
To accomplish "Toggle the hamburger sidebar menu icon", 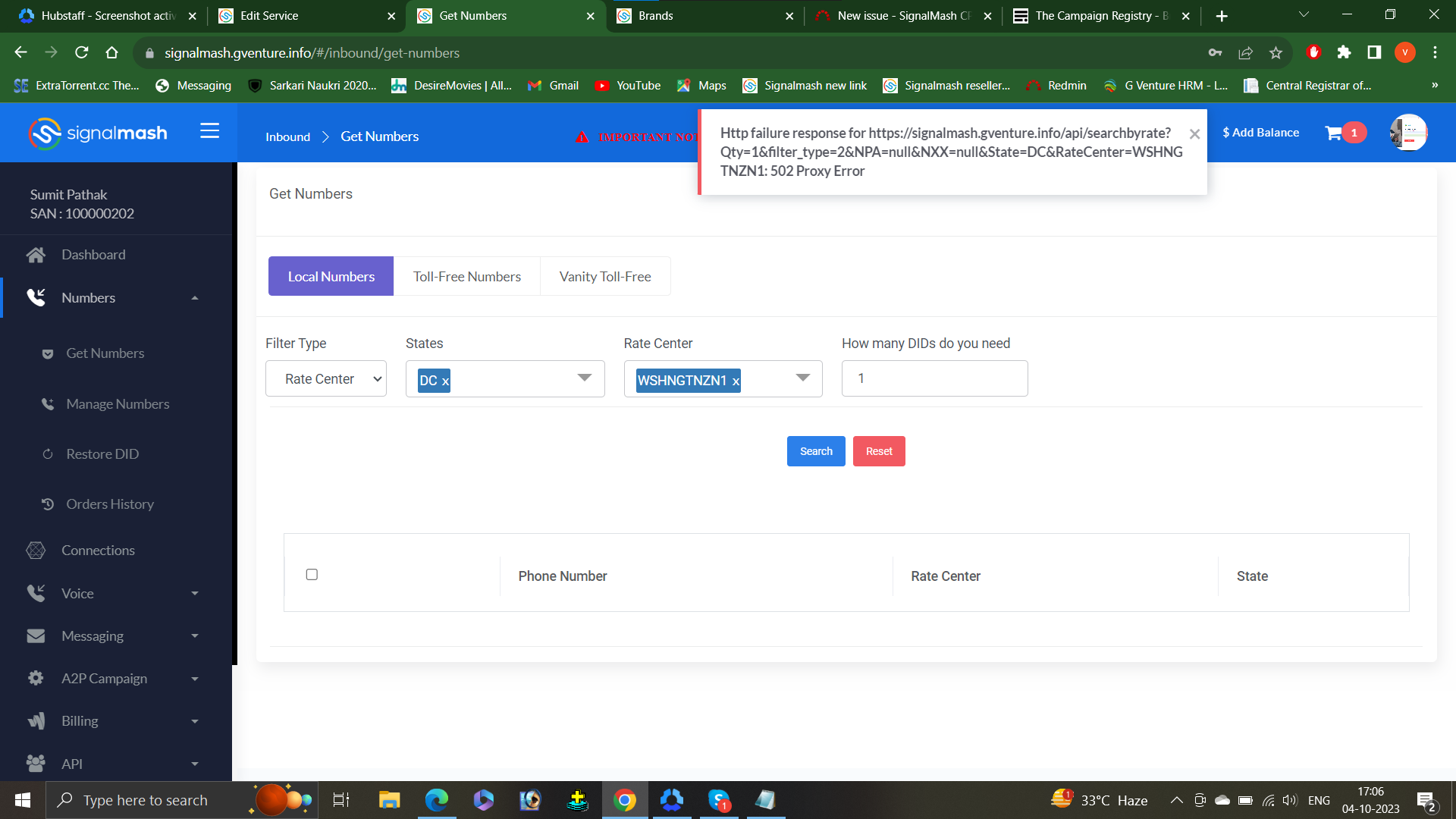I will 209,131.
